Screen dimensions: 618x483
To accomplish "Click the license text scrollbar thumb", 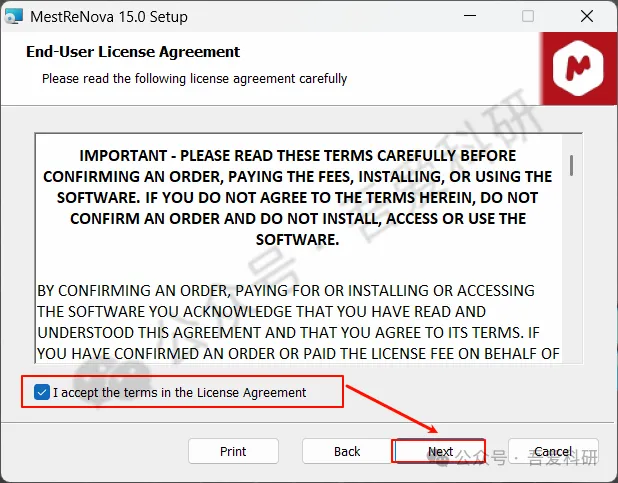I will [x=571, y=166].
